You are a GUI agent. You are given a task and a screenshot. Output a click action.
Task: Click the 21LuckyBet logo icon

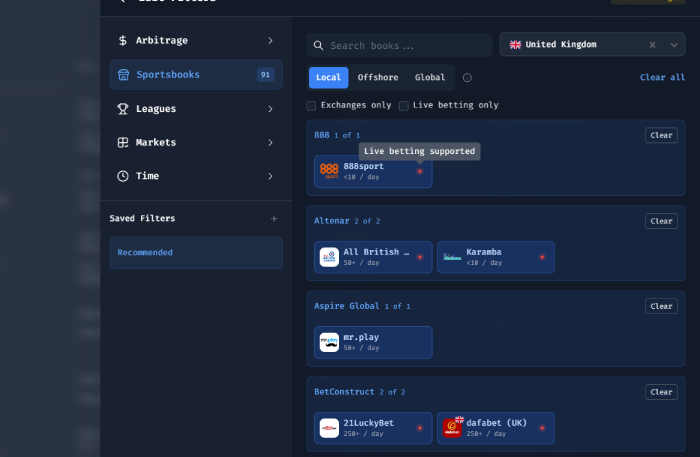329,428
